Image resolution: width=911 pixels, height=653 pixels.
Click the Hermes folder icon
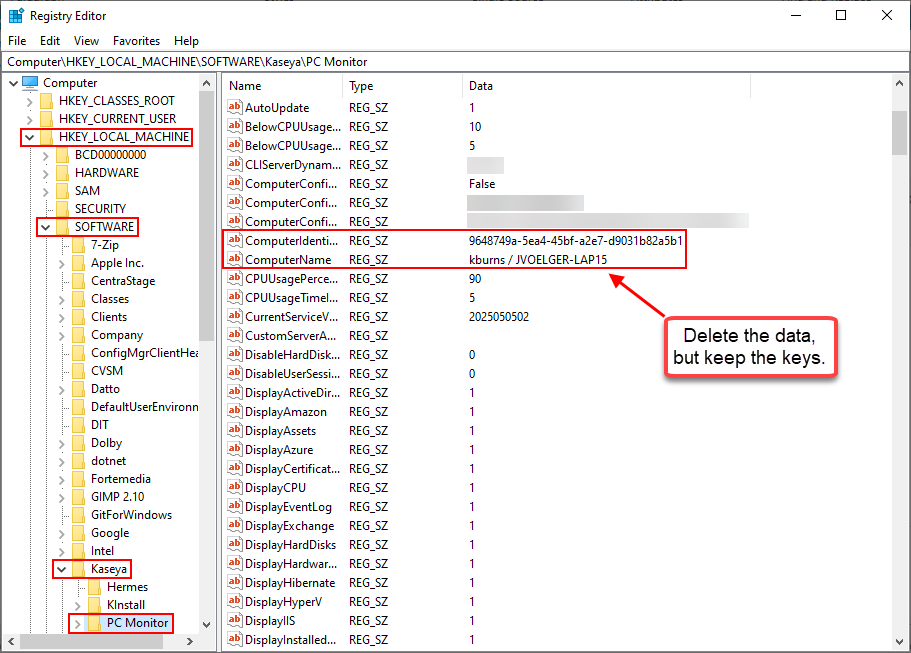[x=95, y=587]
